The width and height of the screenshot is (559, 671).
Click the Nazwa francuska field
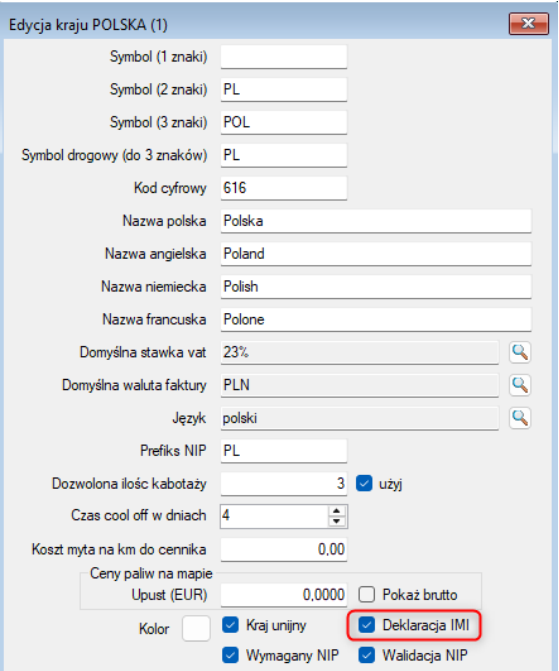click(376, 319)
